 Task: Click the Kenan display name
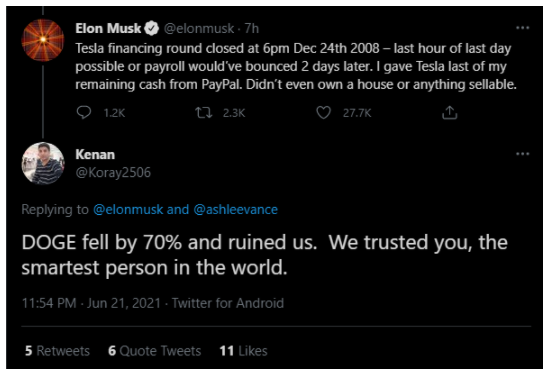pyautogui.click(x=95, y=154)
